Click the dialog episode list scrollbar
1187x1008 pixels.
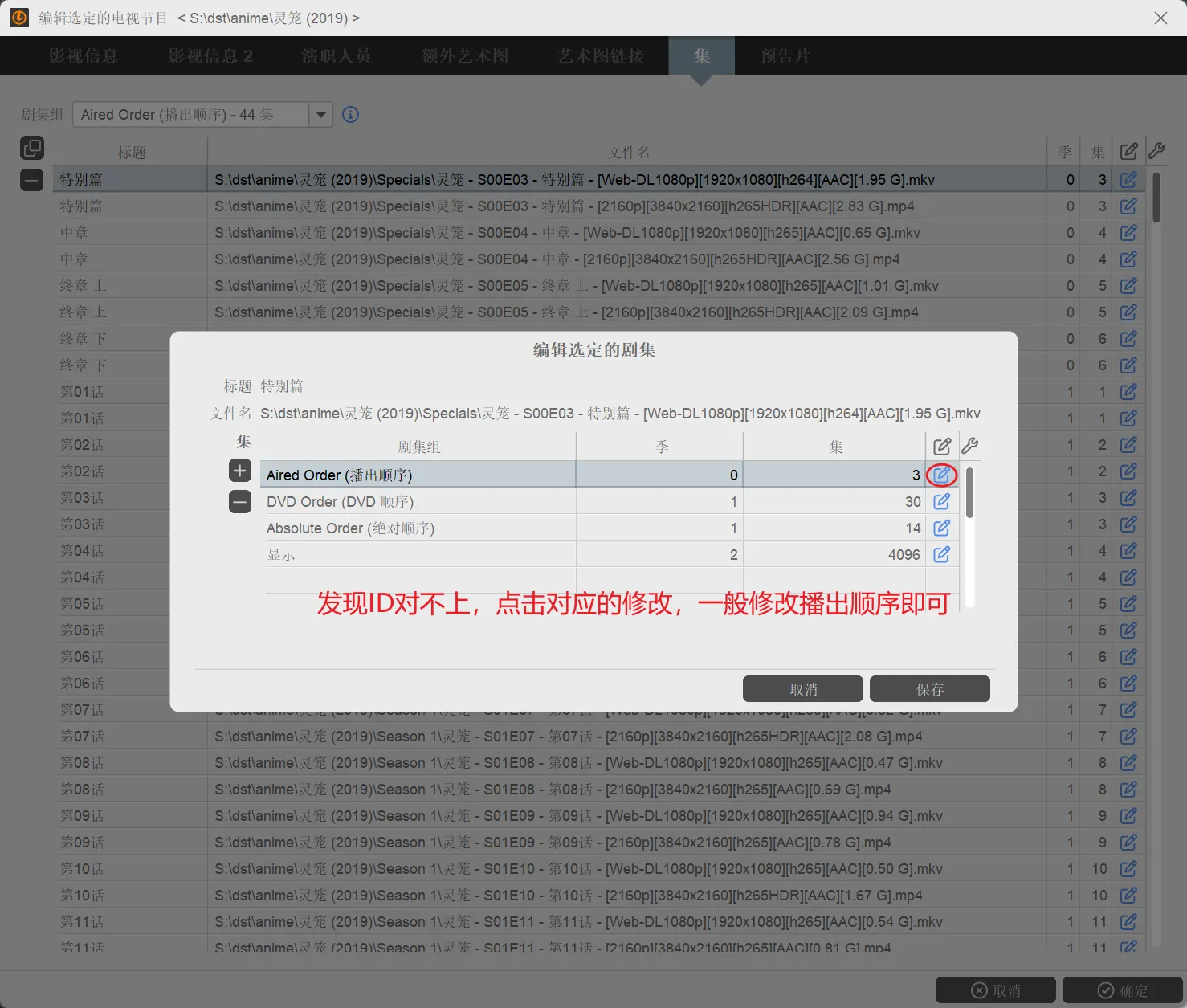pos(969,493)
